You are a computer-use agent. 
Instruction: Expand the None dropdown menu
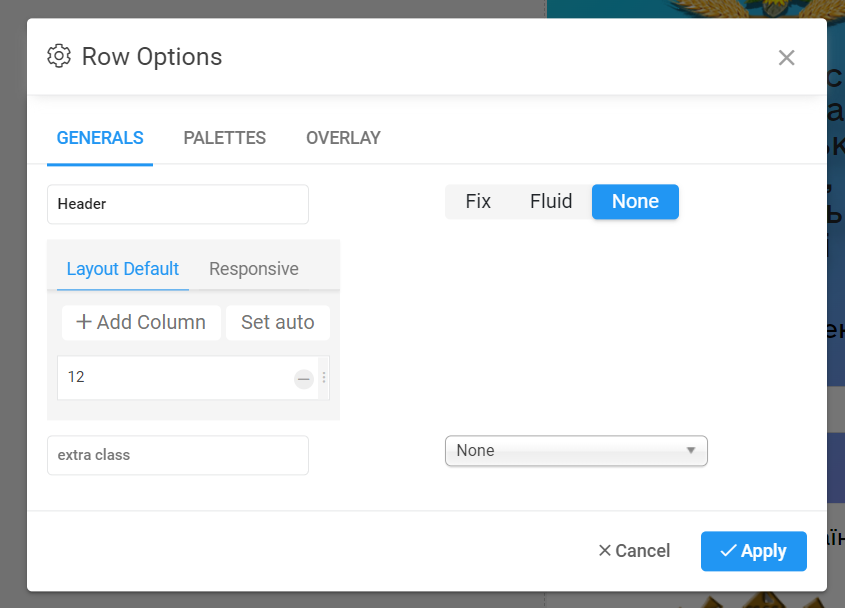[x=576, y=451]
